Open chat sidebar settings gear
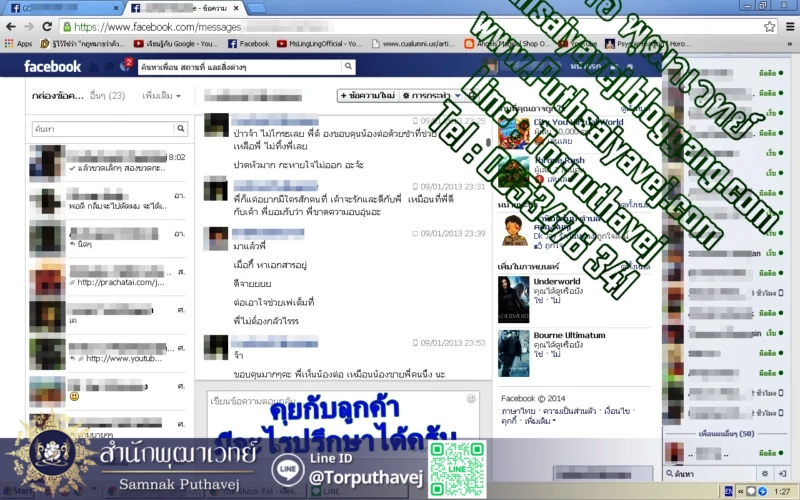The height and width of the screenshot is (500, 800). coord(764,474)
